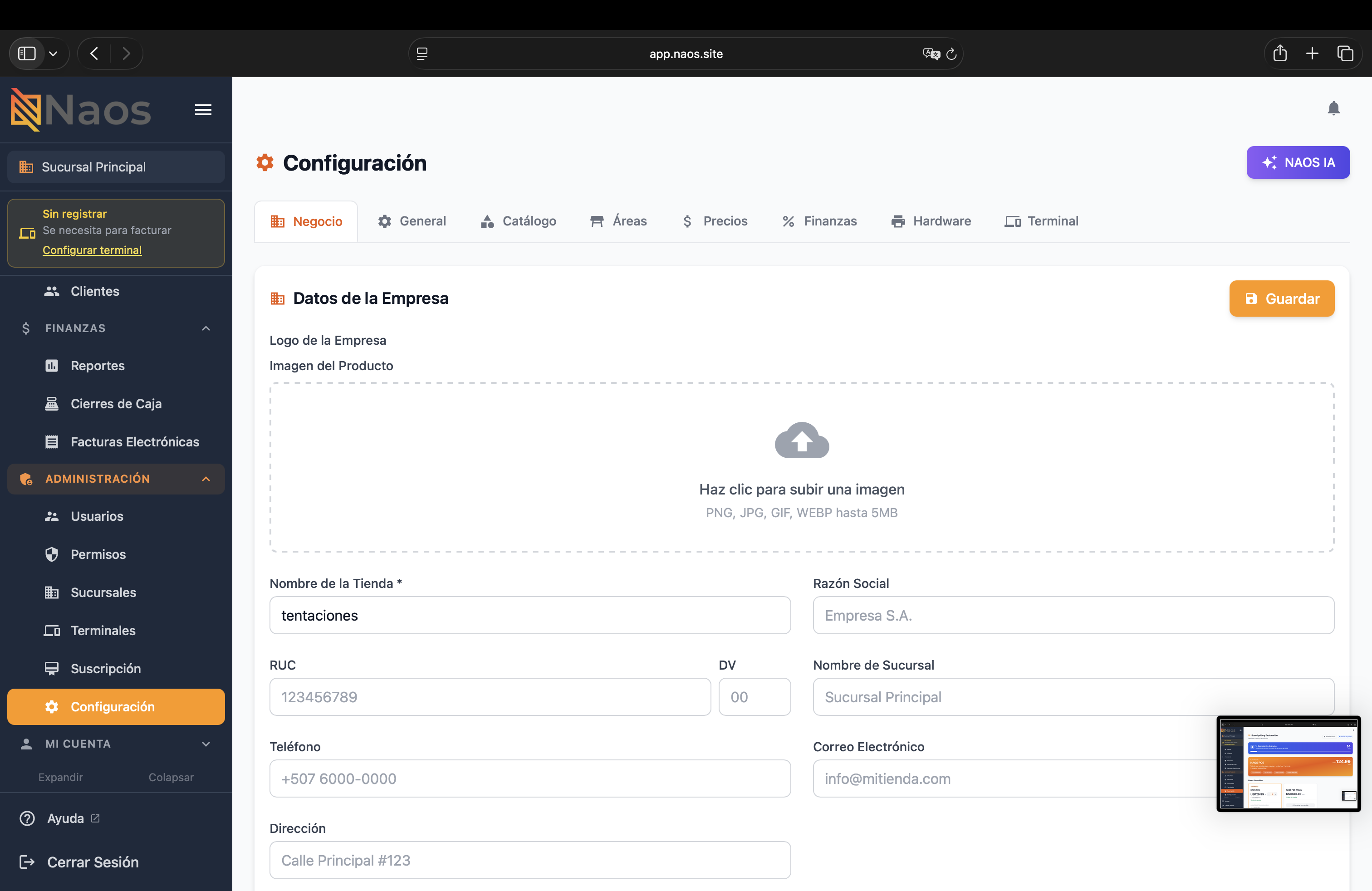Click the Teléfono input field

pos(530,778)
